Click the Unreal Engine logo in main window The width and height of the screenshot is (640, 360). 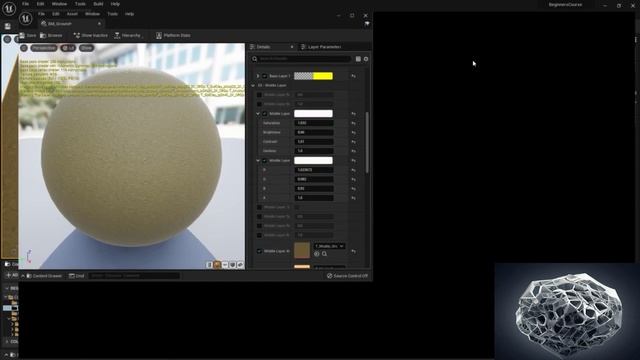[9, 8]
